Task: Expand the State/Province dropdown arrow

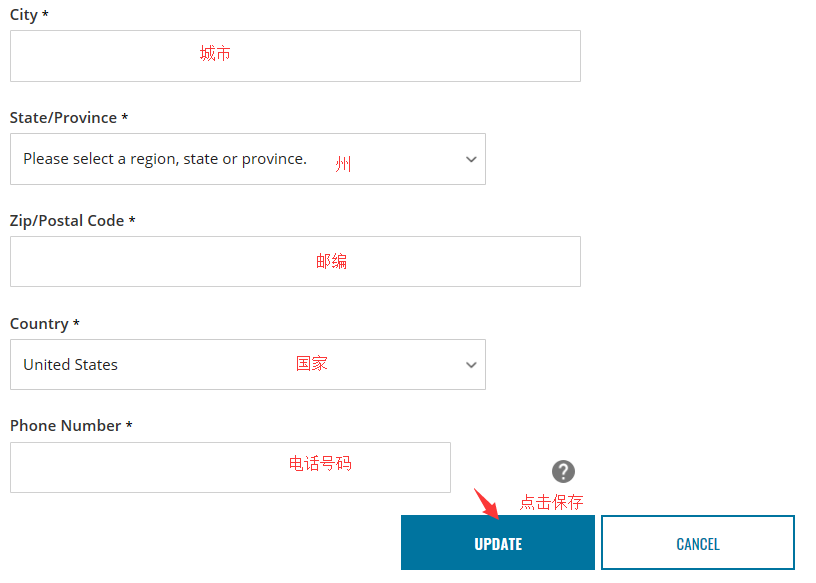Action: [x=471, y=159]
